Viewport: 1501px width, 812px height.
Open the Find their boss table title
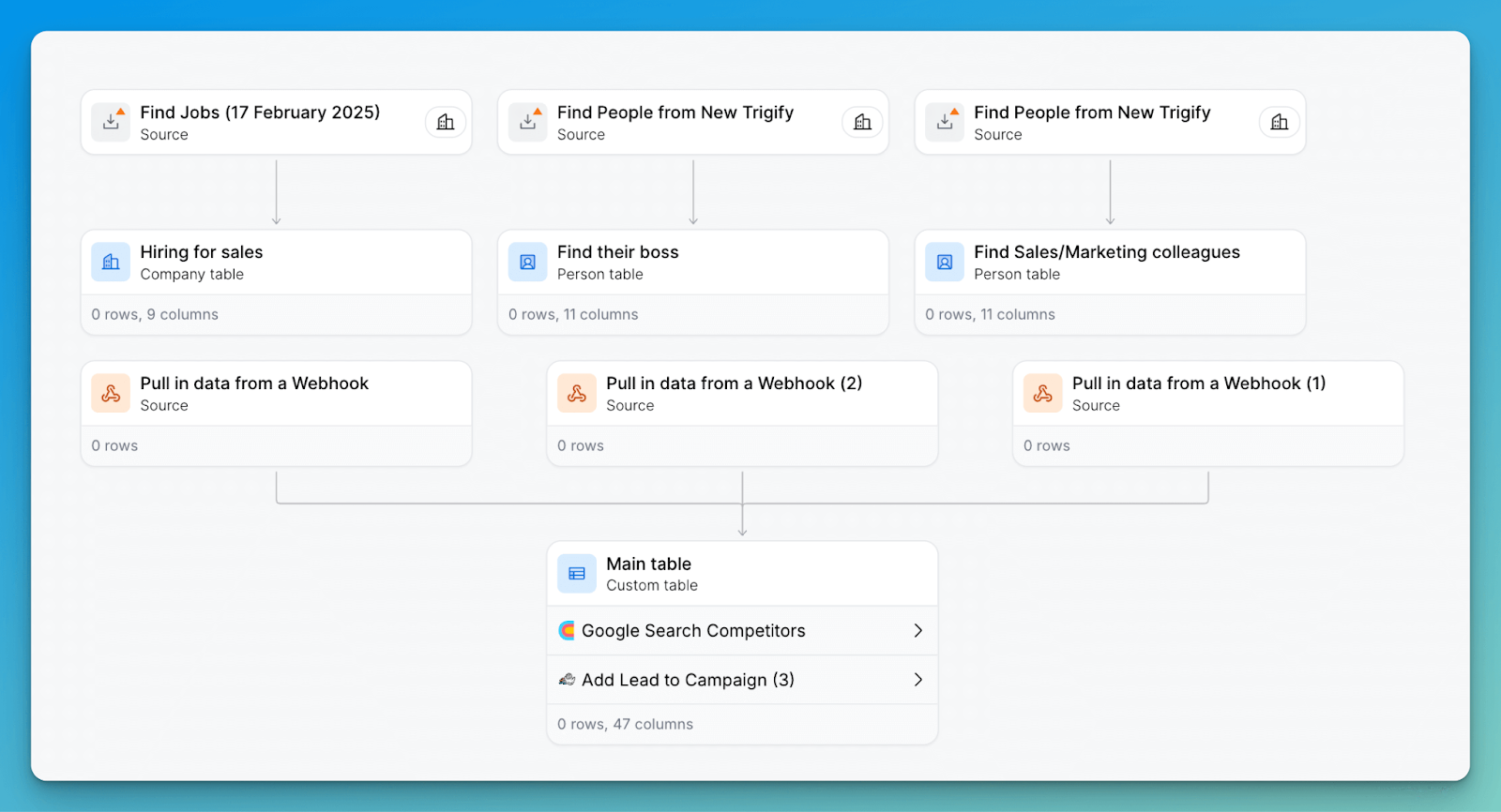[617, 252]
